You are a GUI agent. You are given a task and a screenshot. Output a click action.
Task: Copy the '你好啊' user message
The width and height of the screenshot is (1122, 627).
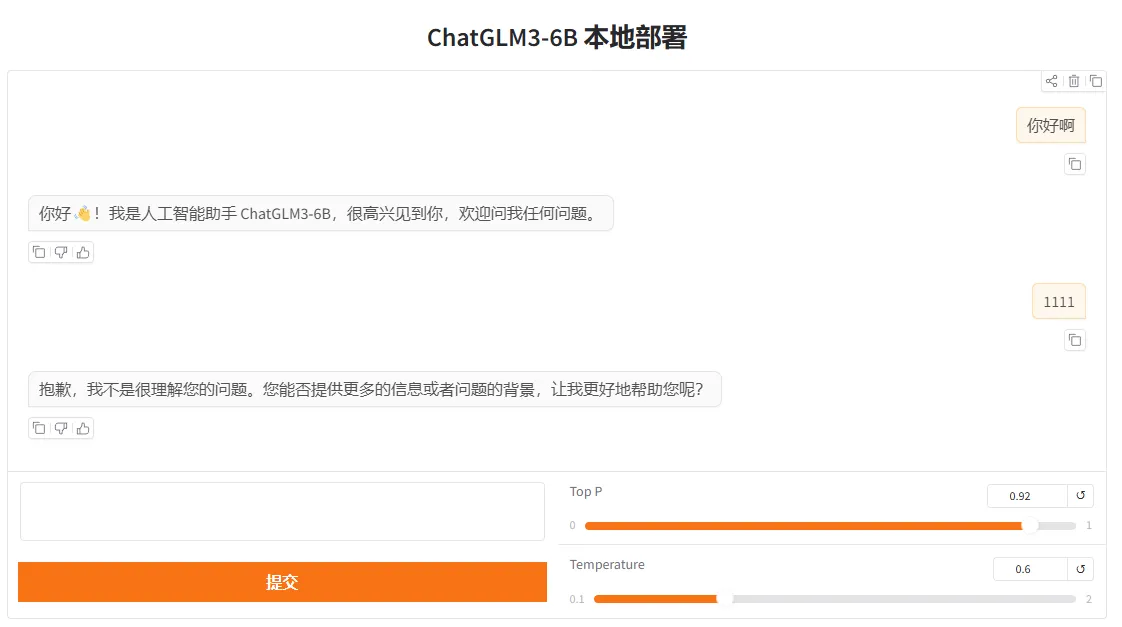pos(1075,164)
